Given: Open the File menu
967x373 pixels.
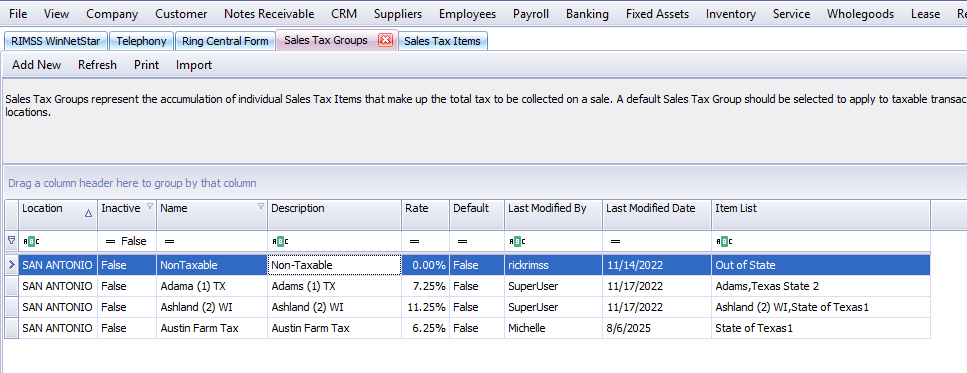Looking at the screenshot, I should [x=19, y=14].
